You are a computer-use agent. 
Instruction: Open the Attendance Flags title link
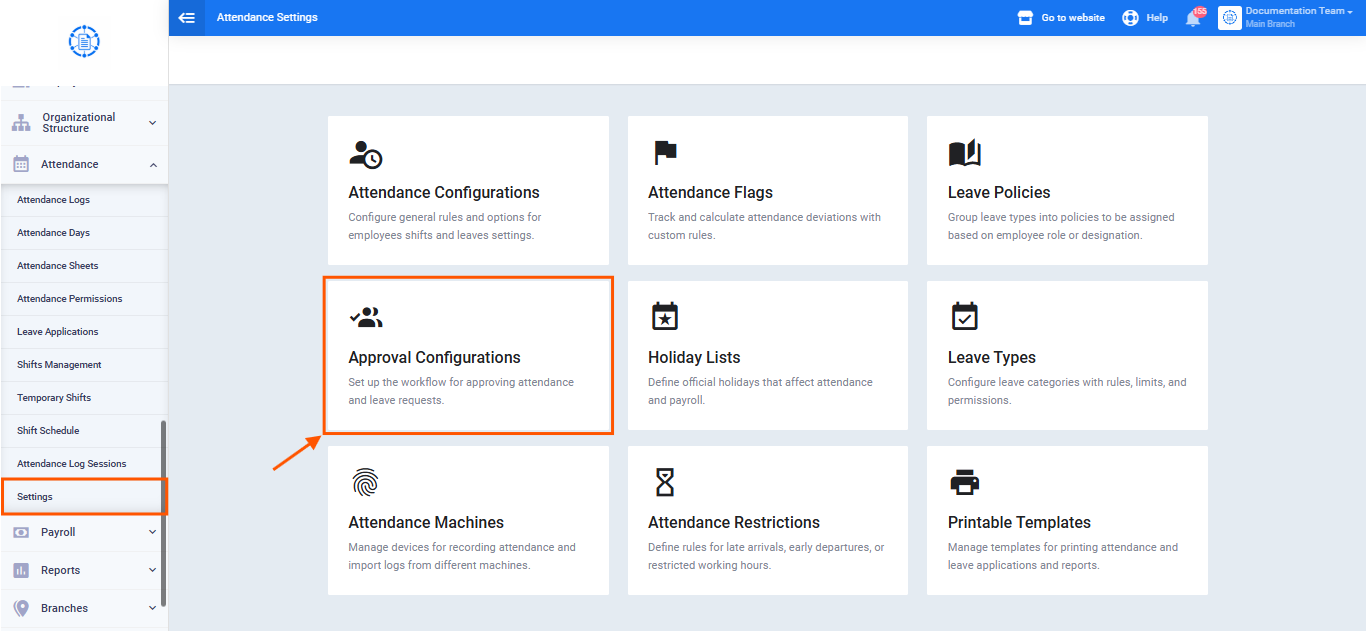pyautogui.click(x=710, y=192)
